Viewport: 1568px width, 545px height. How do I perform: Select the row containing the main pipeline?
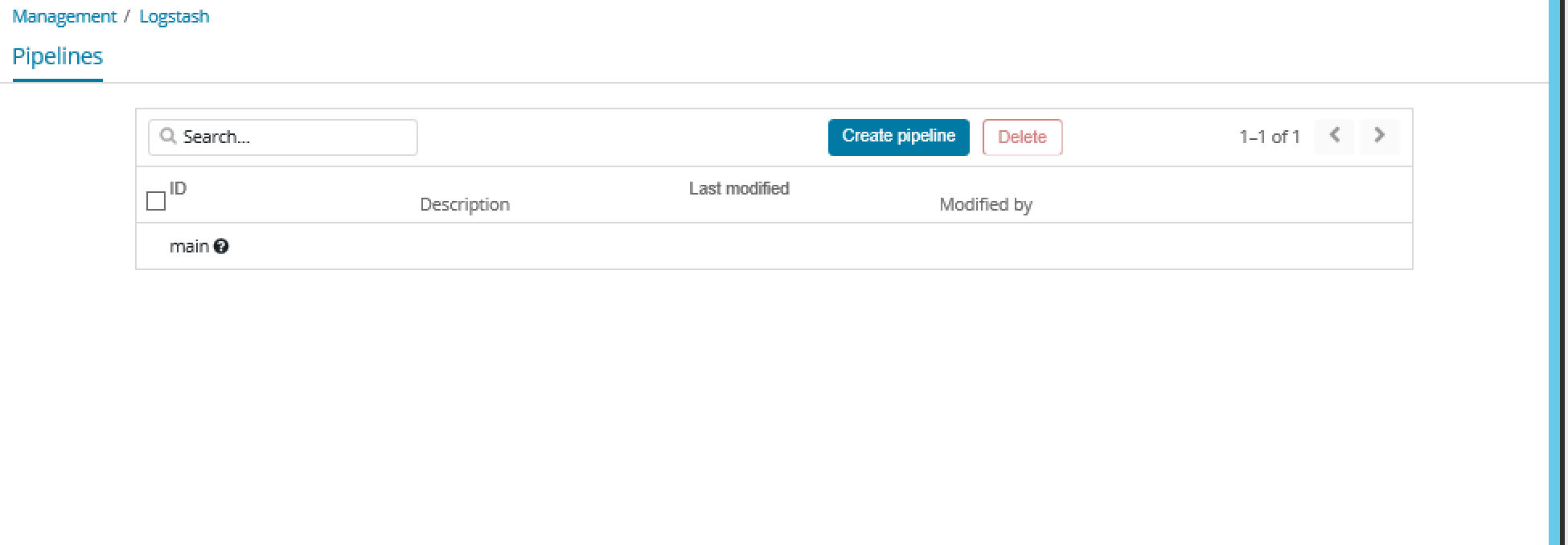(x=156, y=246)
